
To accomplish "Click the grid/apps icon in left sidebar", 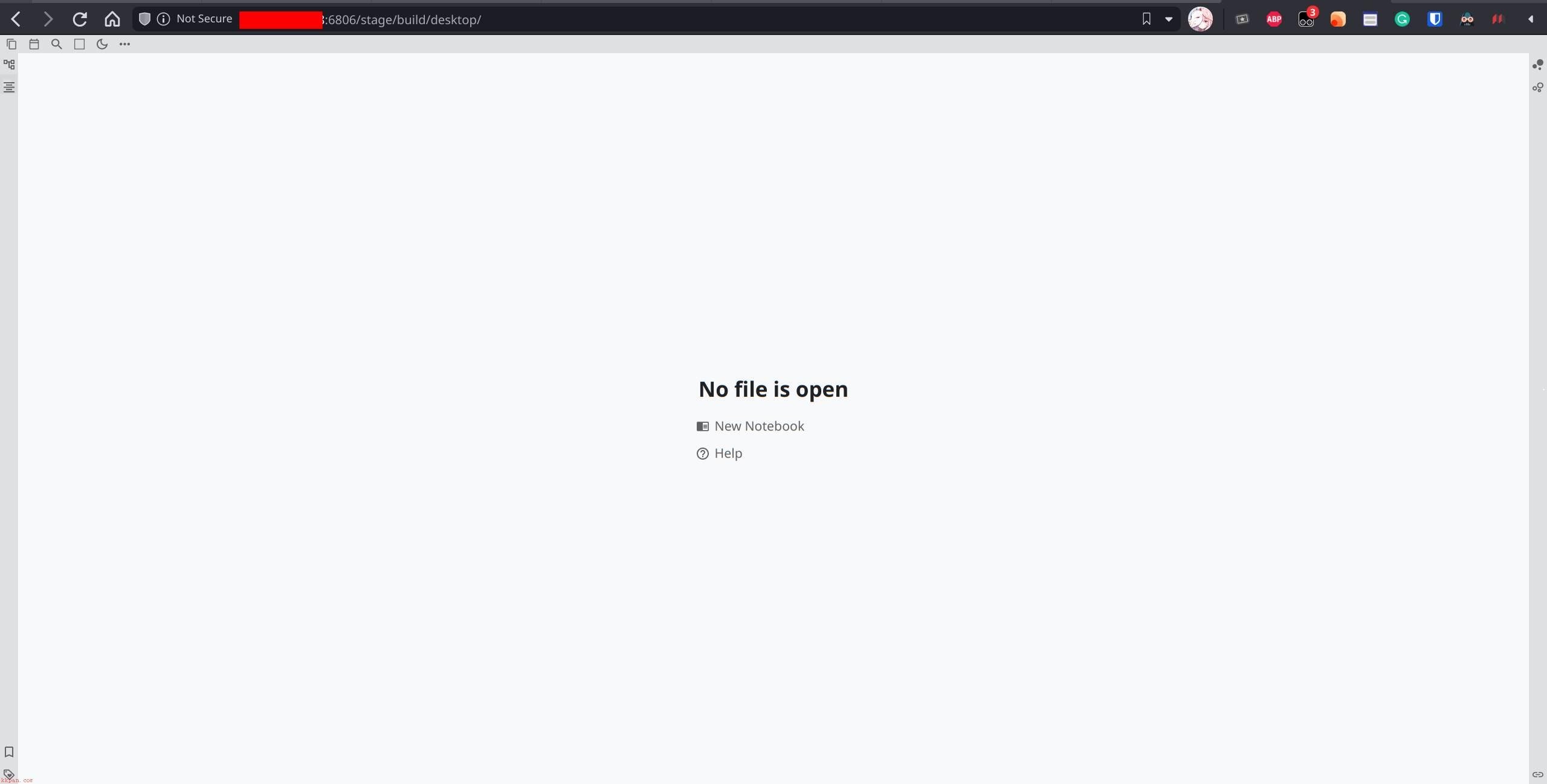I will pos(9,63).
